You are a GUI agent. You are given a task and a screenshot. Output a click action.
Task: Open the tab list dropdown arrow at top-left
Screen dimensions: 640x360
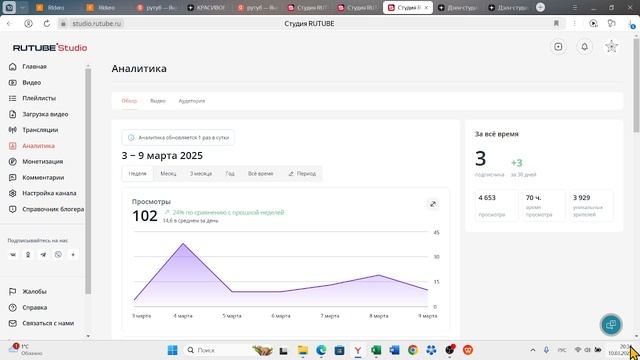22,7
